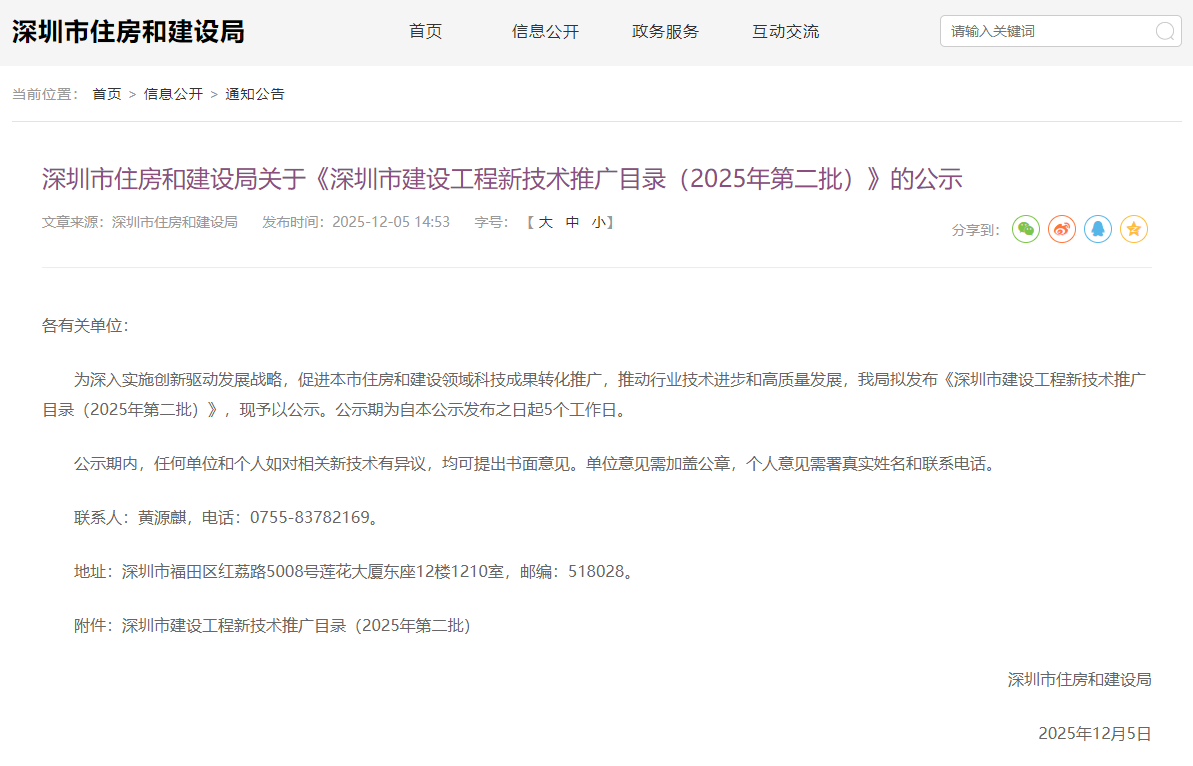Open the 信息公开 top navigation menu
The height and width of the screenshot is (766, 1193).
click(x=545, y=32)
